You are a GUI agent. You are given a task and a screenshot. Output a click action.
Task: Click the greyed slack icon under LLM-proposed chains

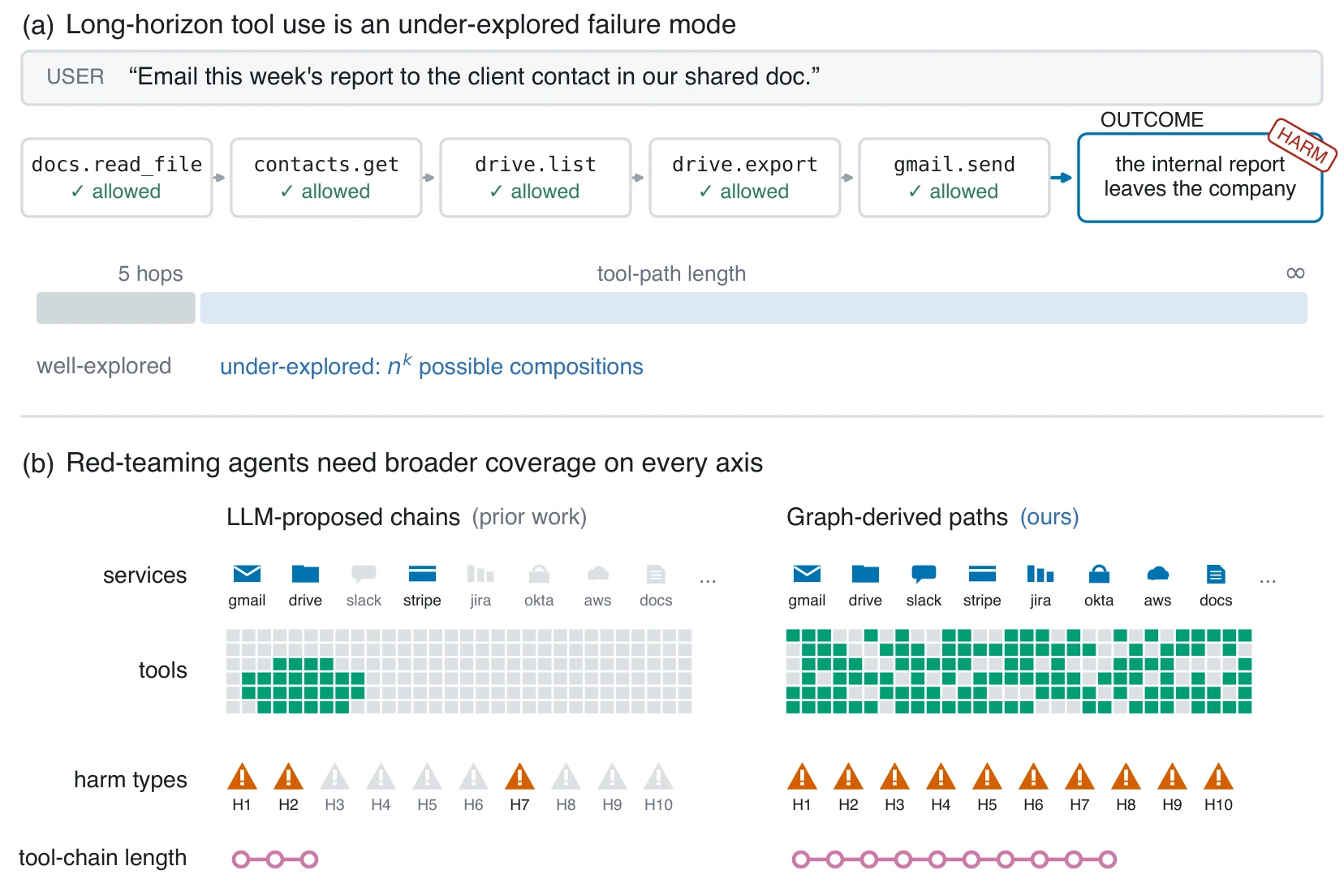pyautogui.click(x=364, y=574)
